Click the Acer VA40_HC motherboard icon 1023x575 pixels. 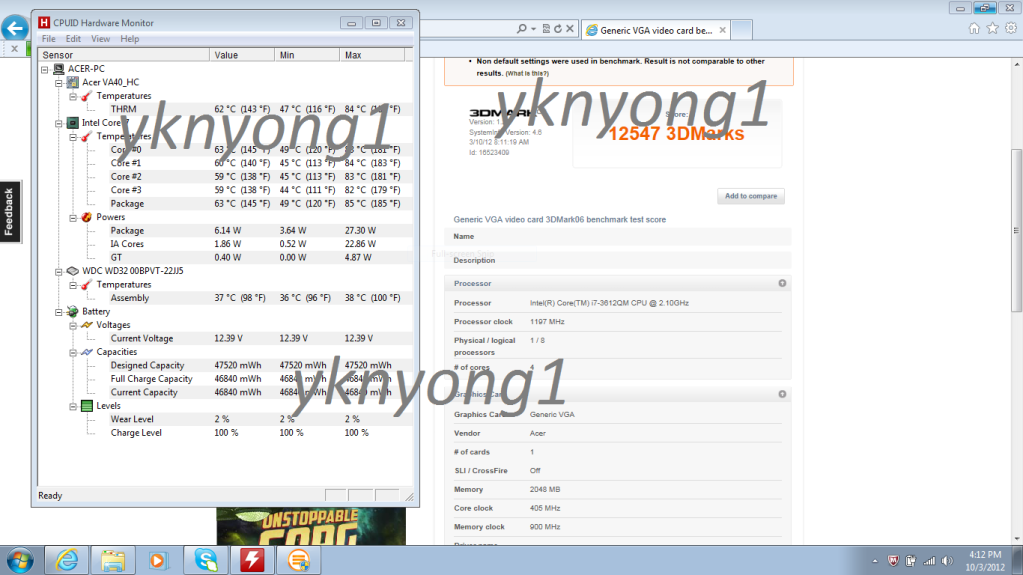coord(73,82)
